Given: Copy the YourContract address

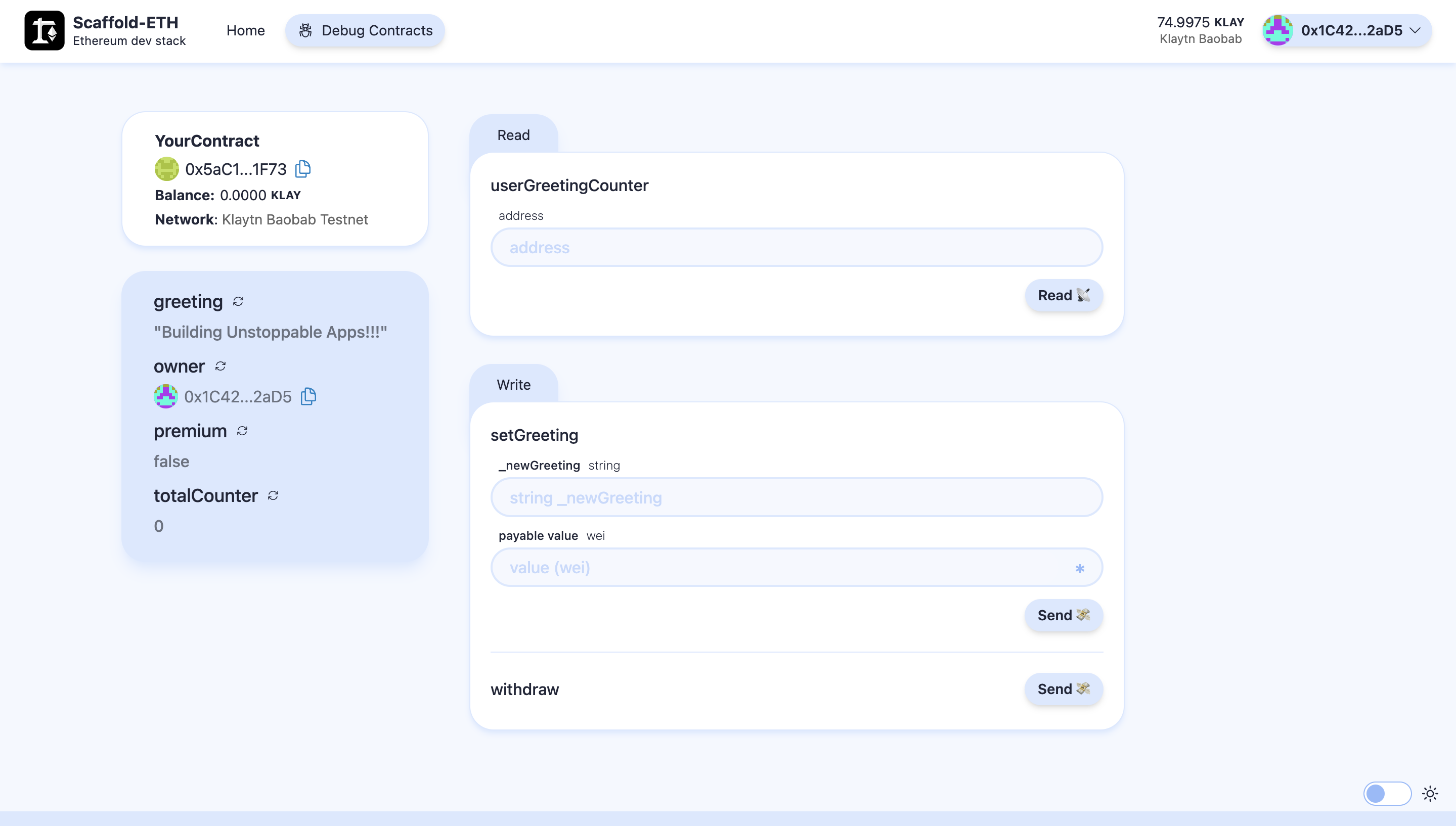Looking at the screenshot, I should tap(303, 168).
